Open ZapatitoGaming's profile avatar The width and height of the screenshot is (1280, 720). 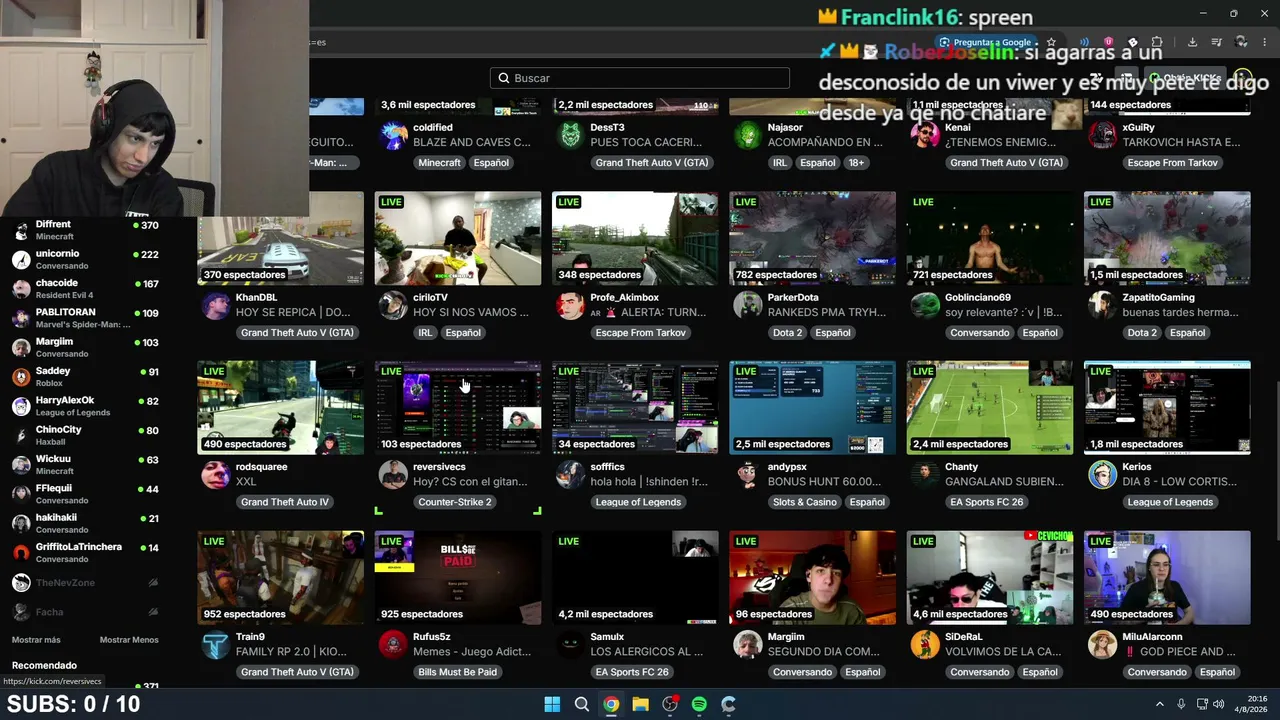(1102, 305)
